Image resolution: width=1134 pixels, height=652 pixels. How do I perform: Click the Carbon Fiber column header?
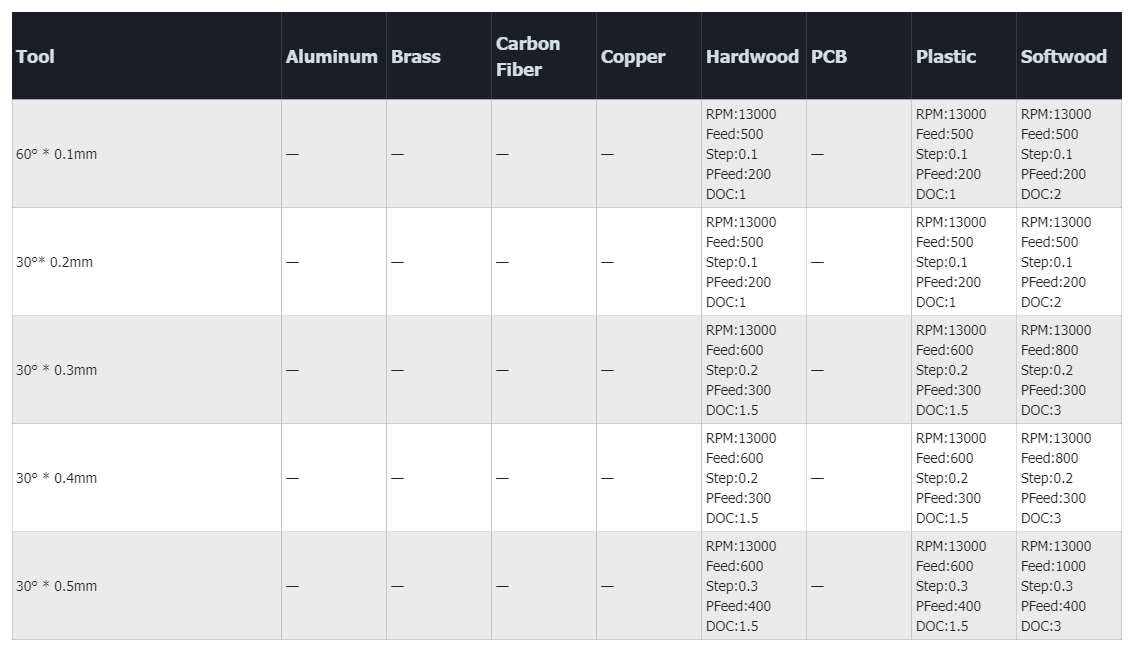point(528,57)
